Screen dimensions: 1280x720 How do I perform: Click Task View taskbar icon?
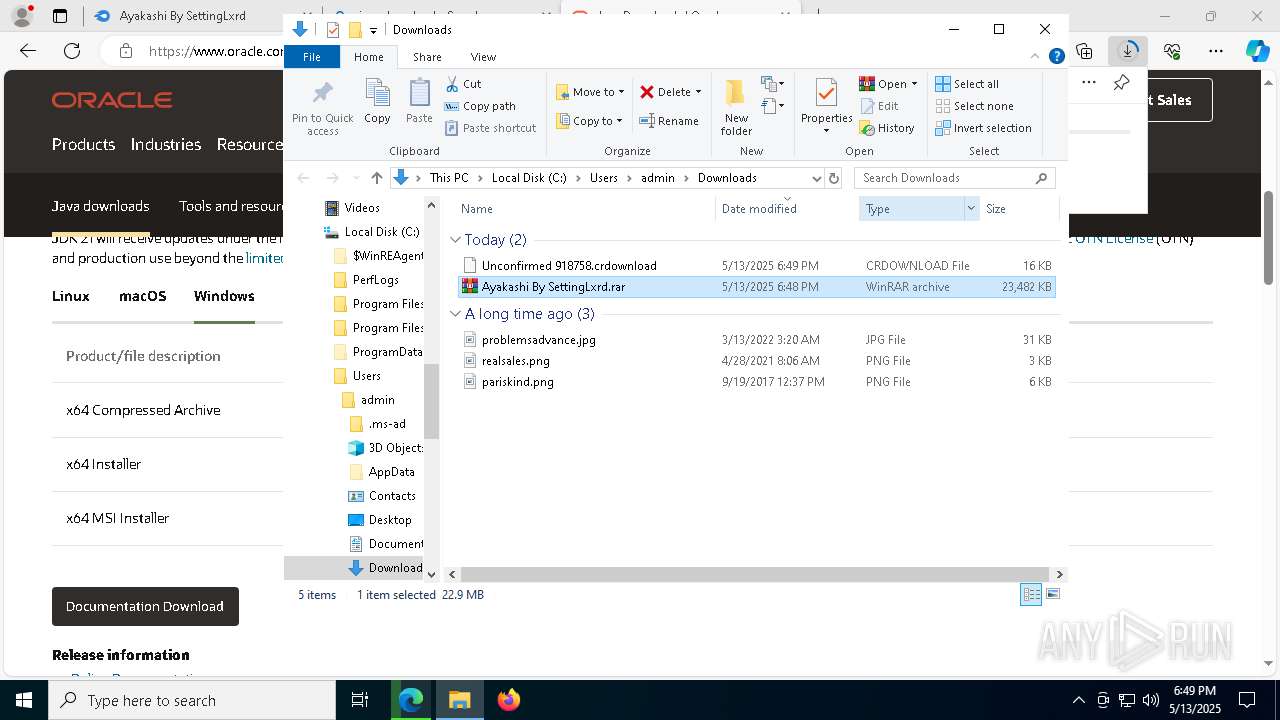tap(360, 700)
